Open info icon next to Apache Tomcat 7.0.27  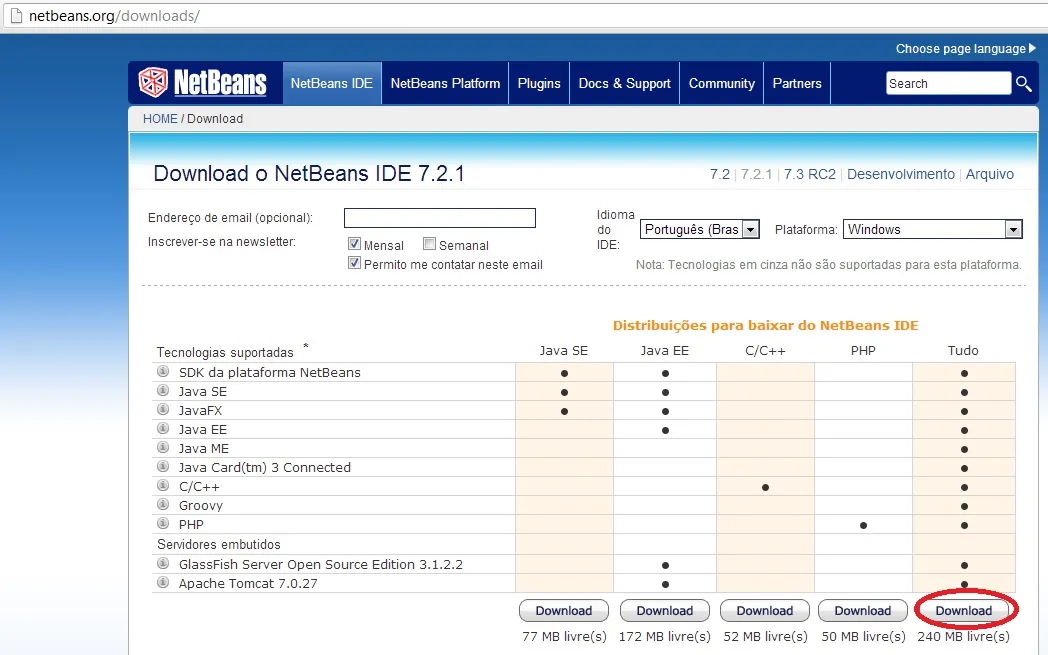coord(163,583)
